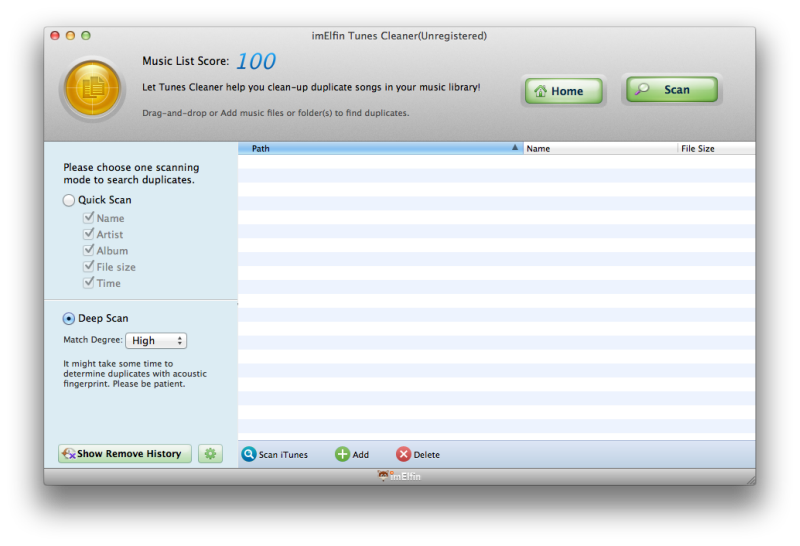
Task: Close the window with the red button
Action: point(55,35)
